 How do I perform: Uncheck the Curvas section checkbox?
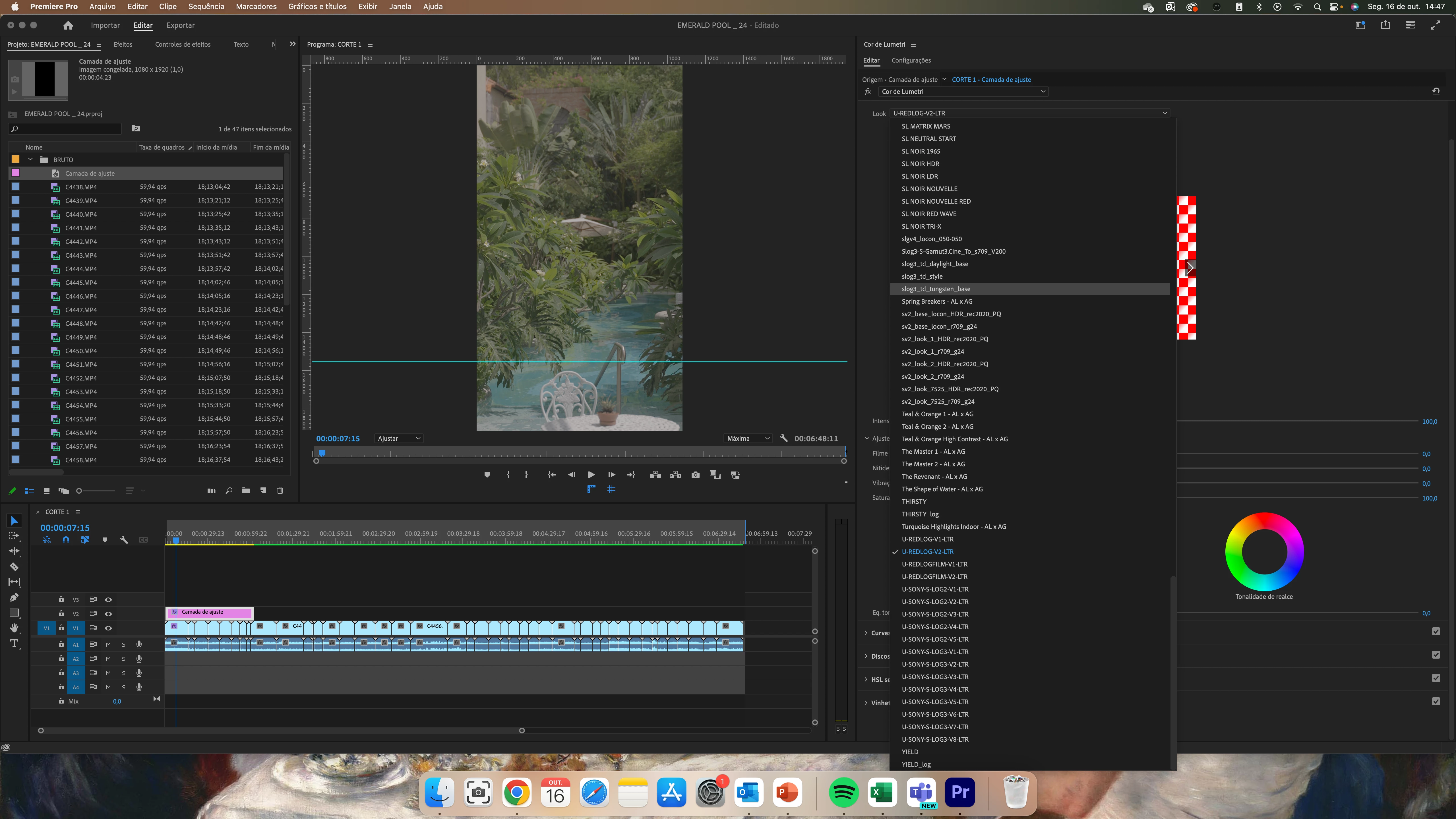pyautogui.click(x=1436, y=631)
